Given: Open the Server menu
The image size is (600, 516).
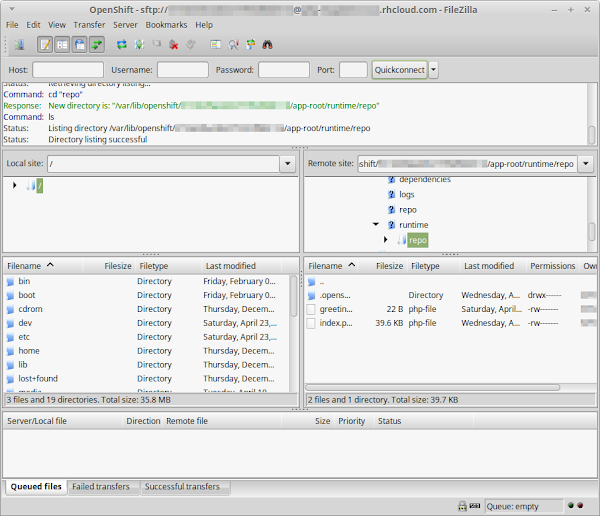Looking at the screenshot, I should pos(125,25).
